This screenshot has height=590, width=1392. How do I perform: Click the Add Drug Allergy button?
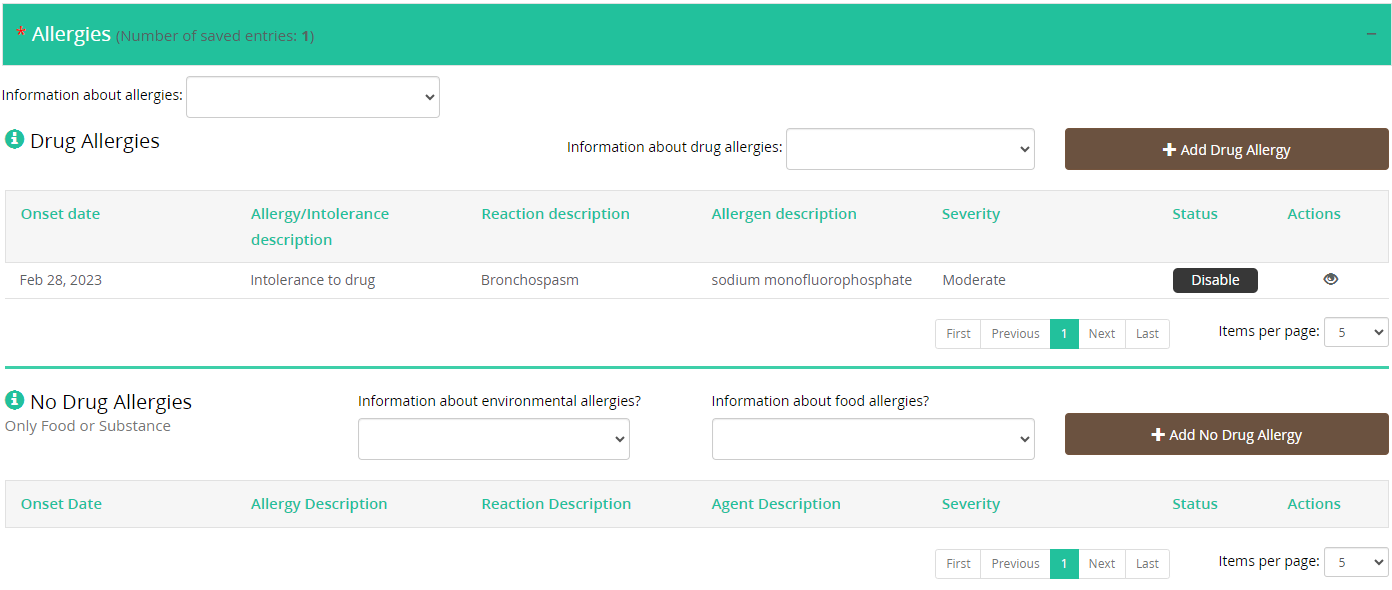coord(1226,149)
